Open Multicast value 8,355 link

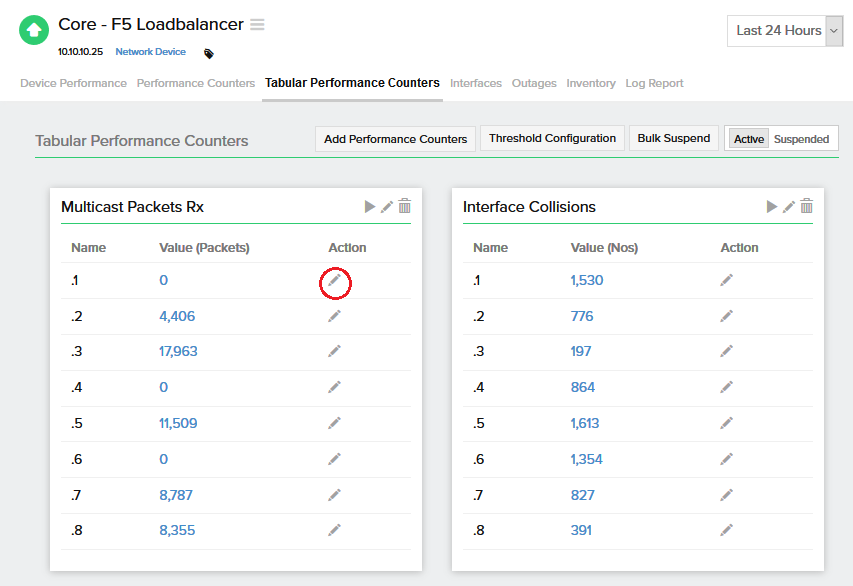[x=177, y=530]
